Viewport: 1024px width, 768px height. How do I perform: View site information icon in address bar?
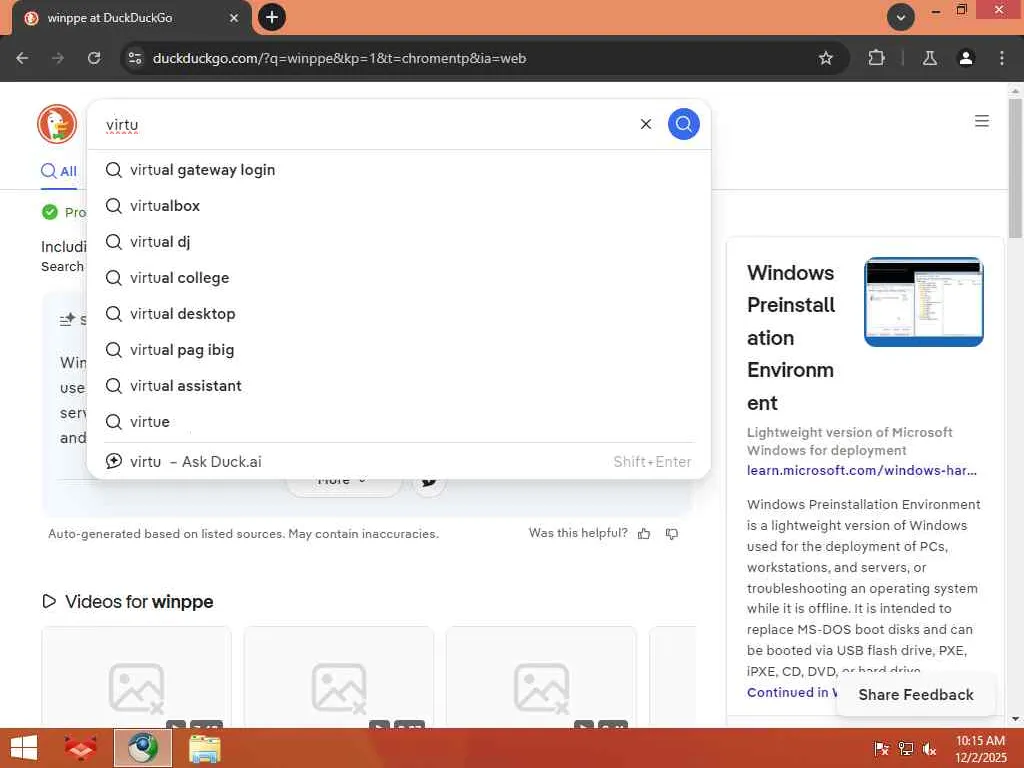[x=135, y=58]
